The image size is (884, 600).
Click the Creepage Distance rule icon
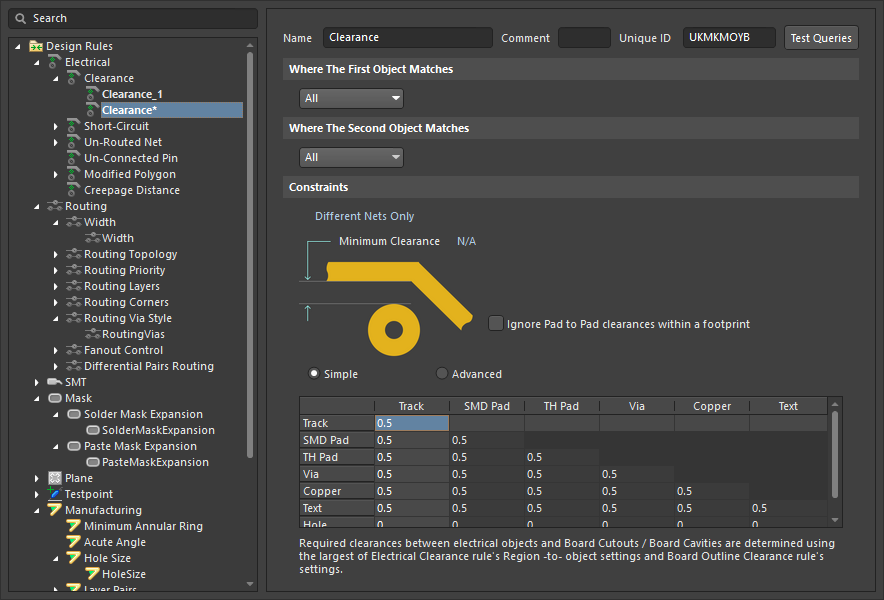pyautogui.click(x=73, y=190)
